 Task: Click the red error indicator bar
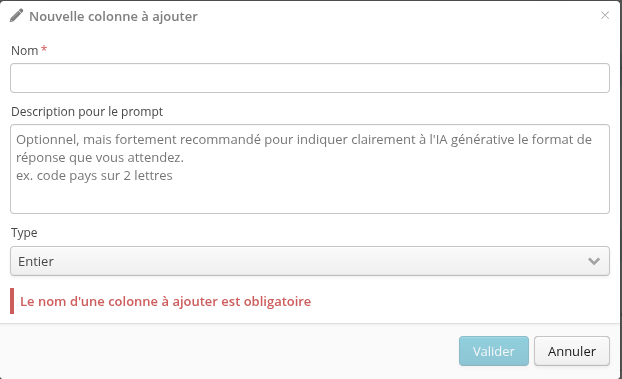click(12, 301)
